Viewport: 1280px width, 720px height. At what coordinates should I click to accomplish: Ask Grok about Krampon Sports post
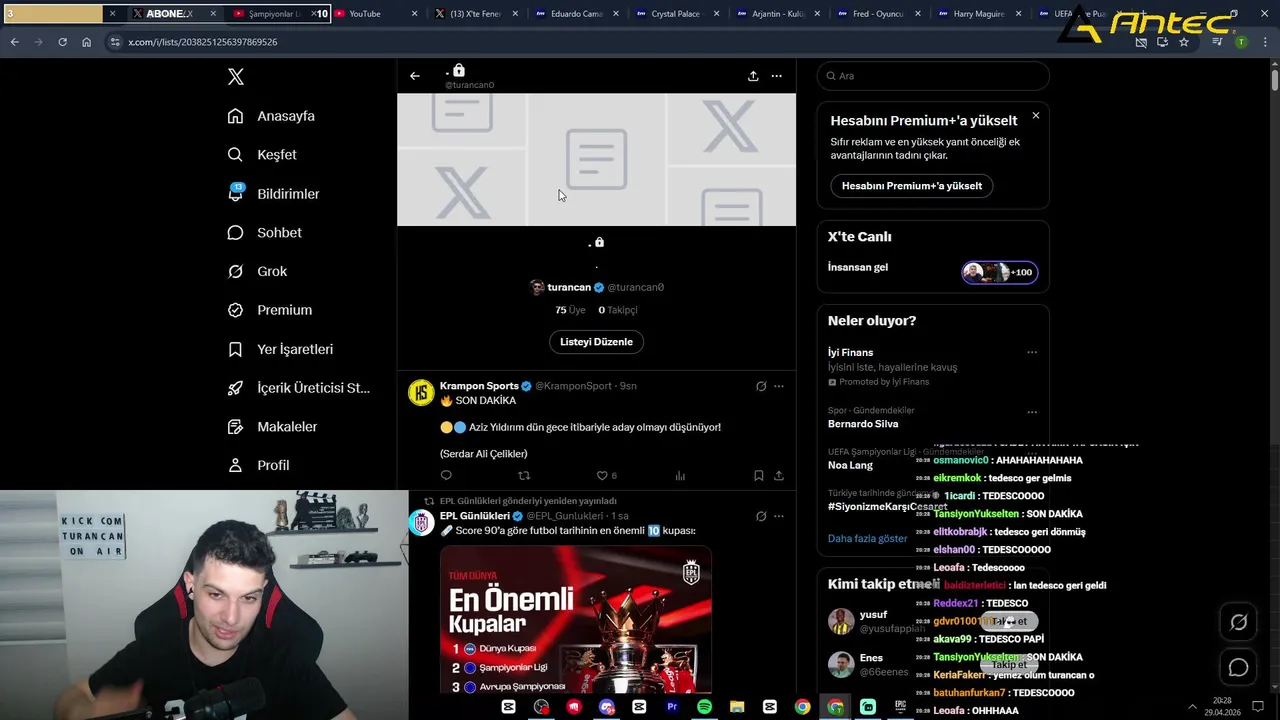761,386
